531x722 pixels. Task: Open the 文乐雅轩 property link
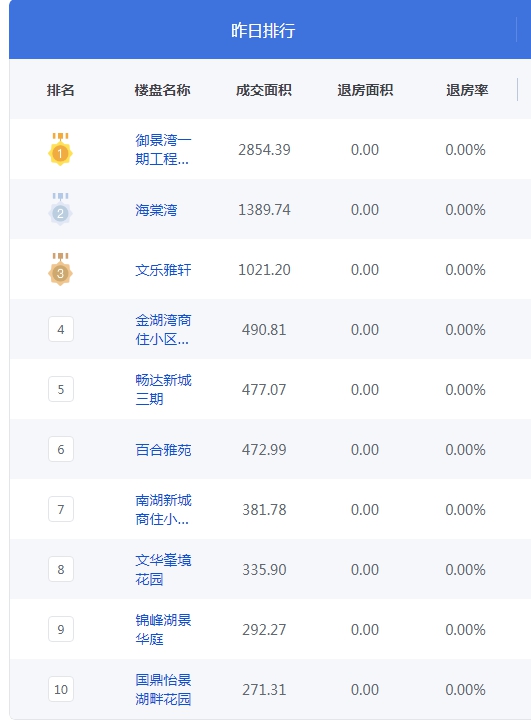163,270
